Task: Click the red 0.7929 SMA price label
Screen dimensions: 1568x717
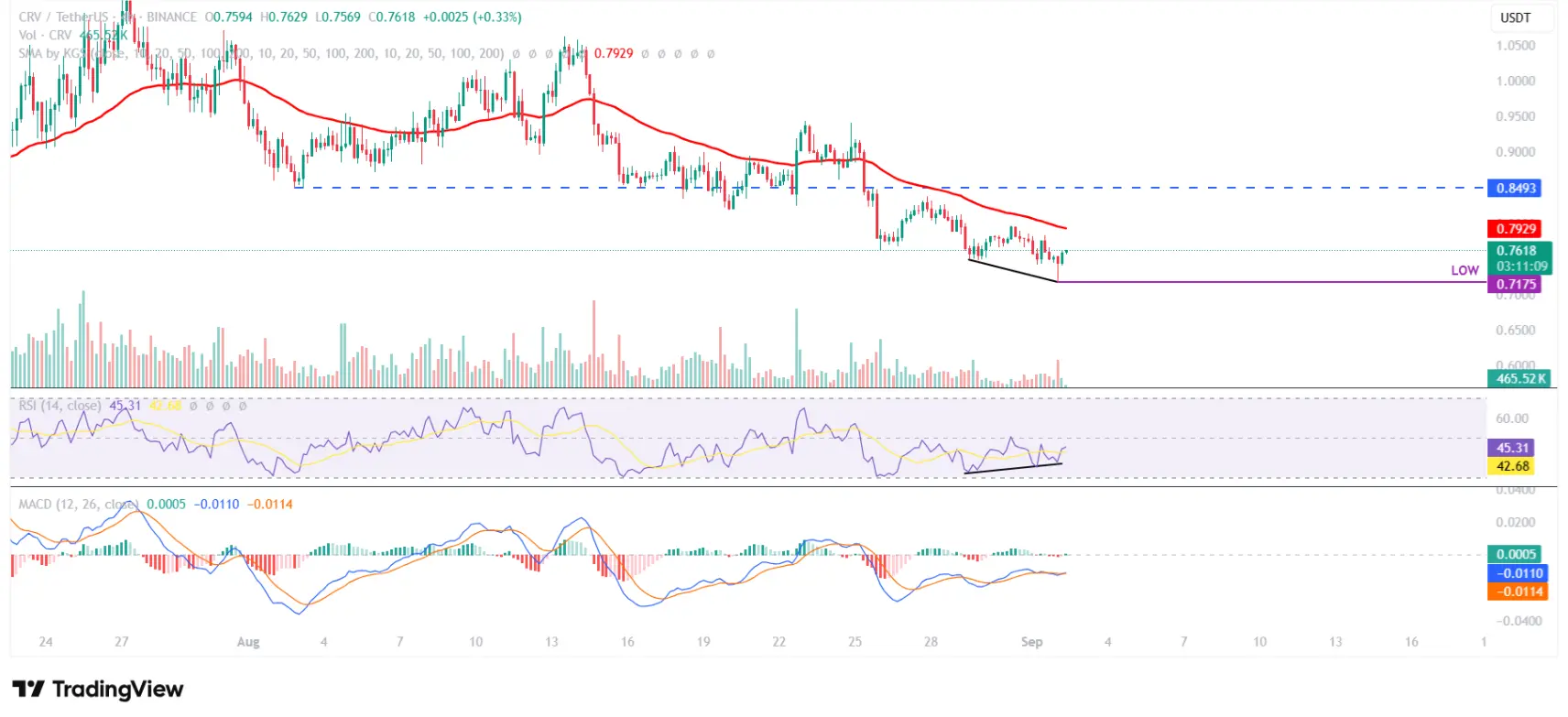Action: (x=1516, y=229)
